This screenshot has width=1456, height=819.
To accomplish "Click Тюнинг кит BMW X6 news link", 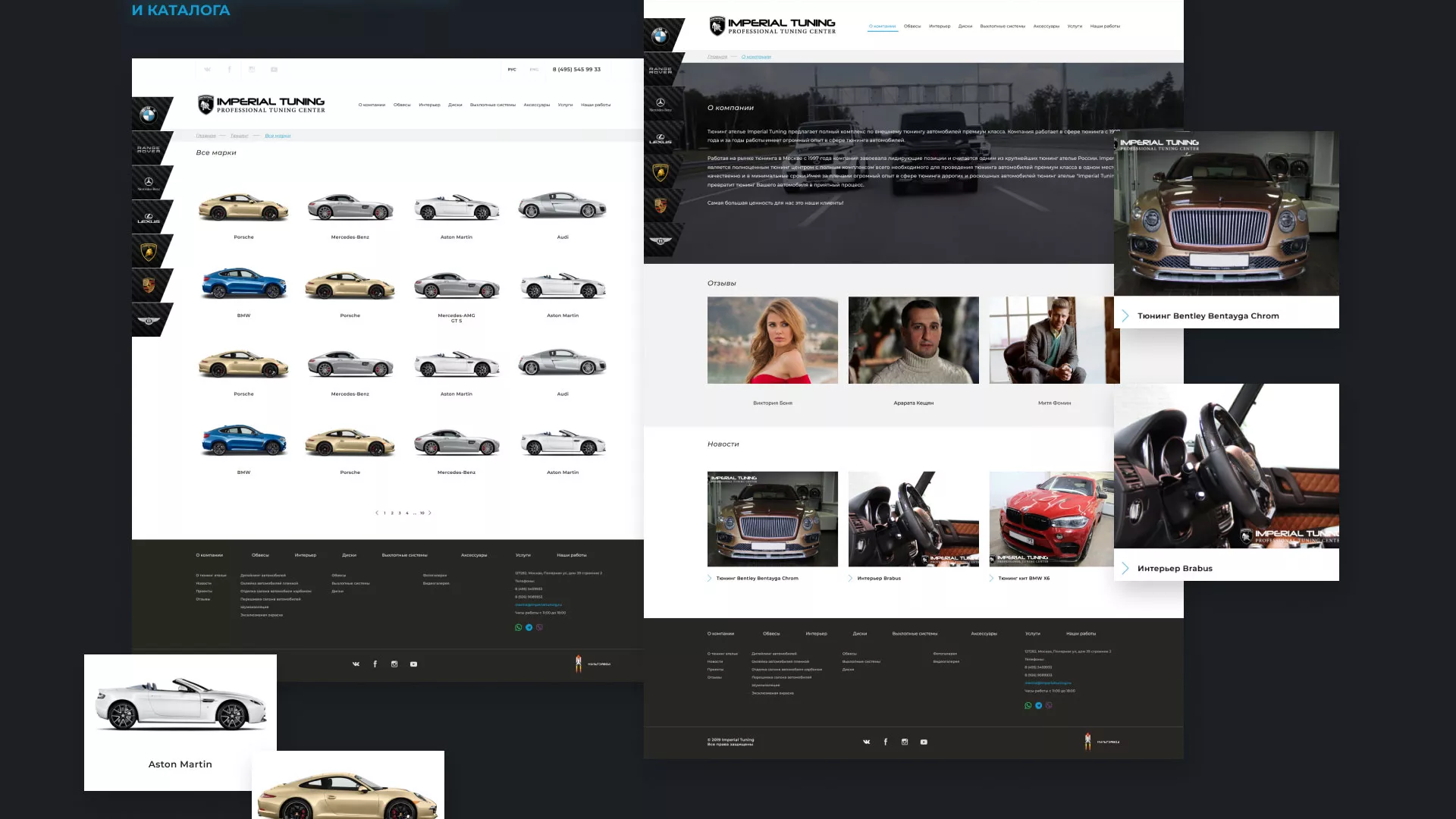I will click(1024, 578).
